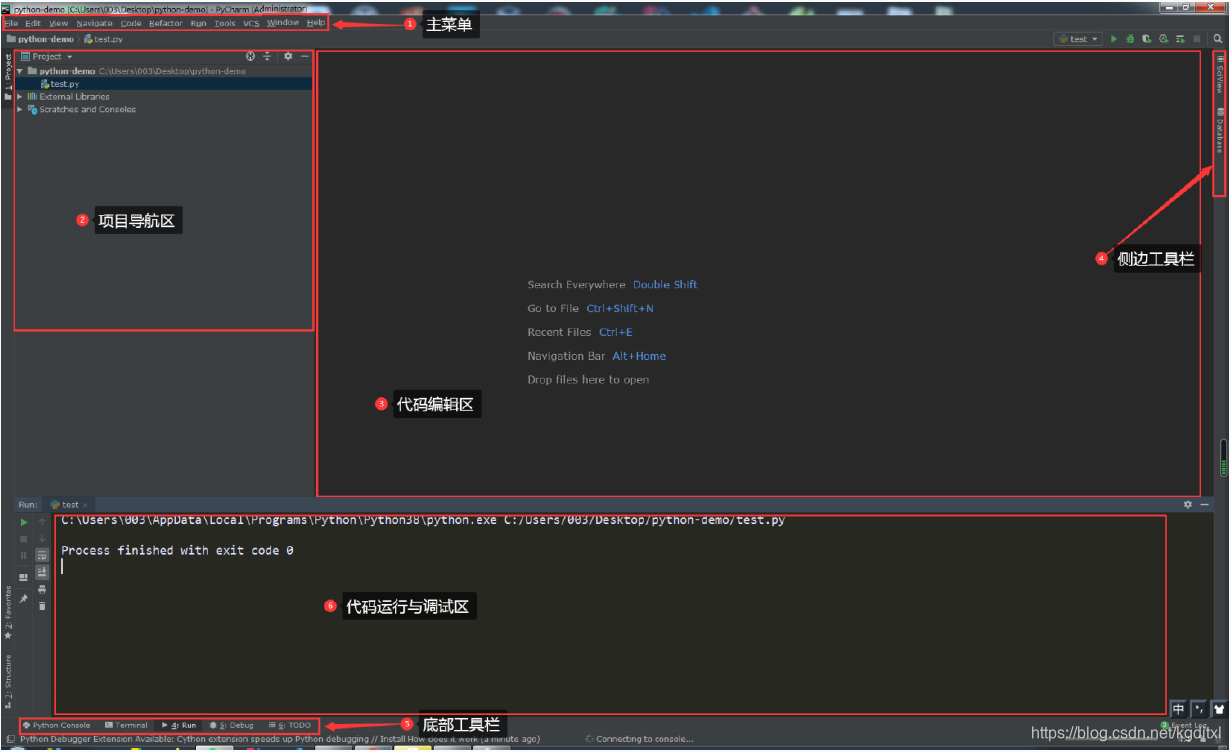Screen dimensions: 1231x752
Task: Close the test tab in the Run panel
Action: pos(85,505)
